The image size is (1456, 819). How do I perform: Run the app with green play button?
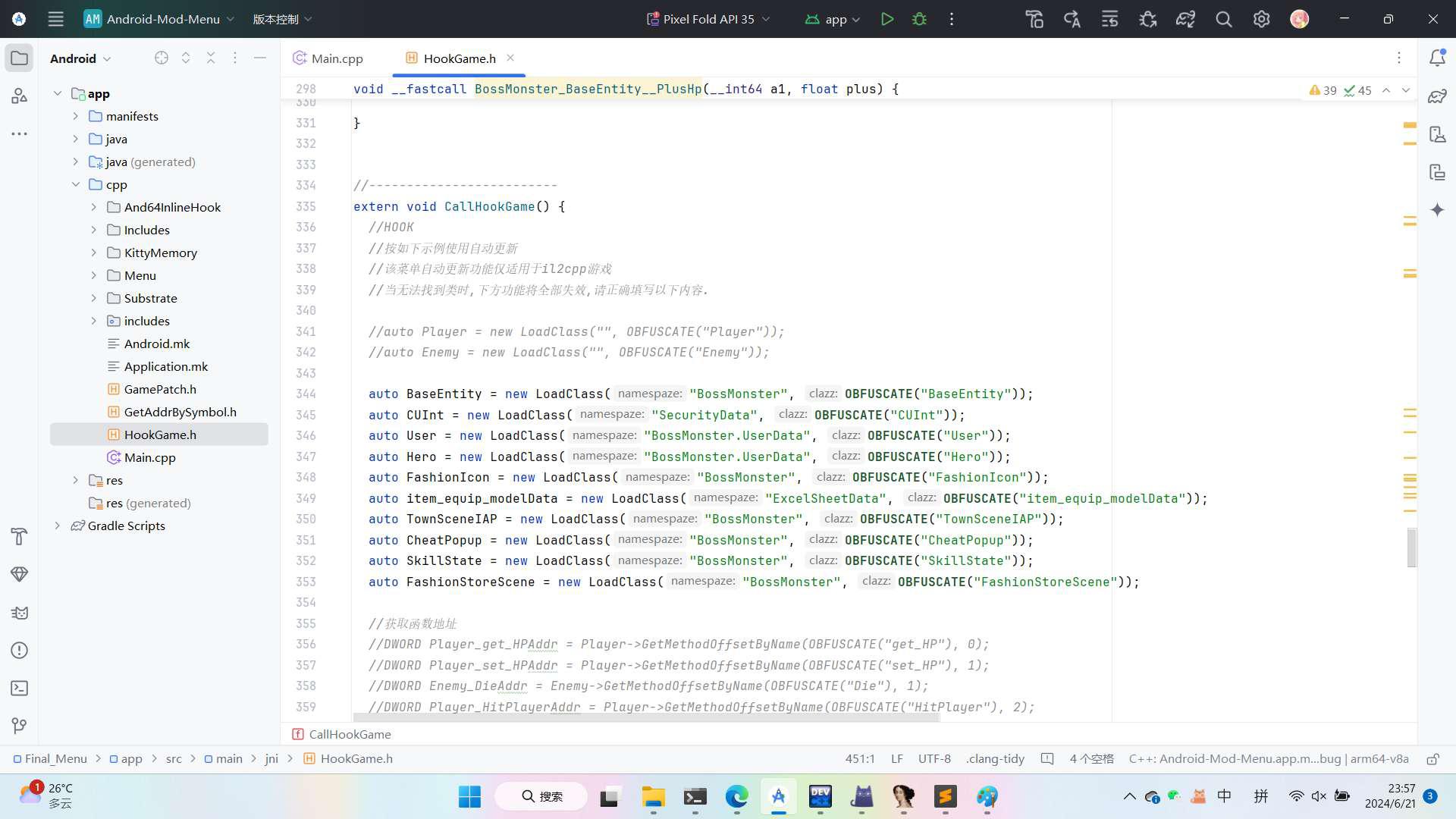coord(886,19)
